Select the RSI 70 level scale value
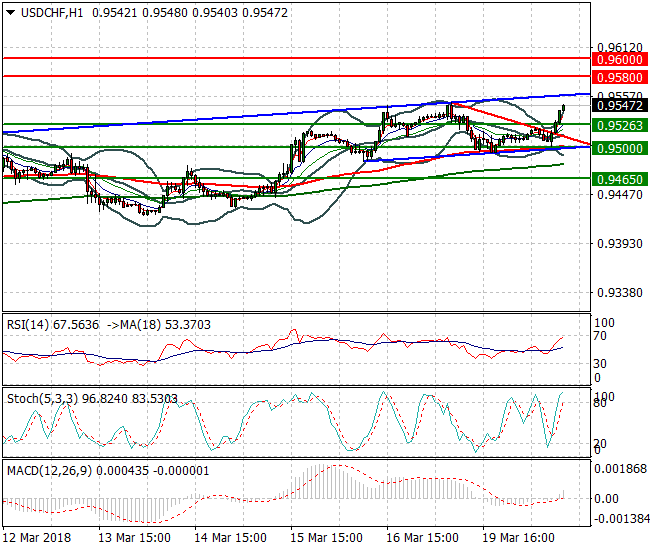Viewport: 650px width, 550px height. 600,336
